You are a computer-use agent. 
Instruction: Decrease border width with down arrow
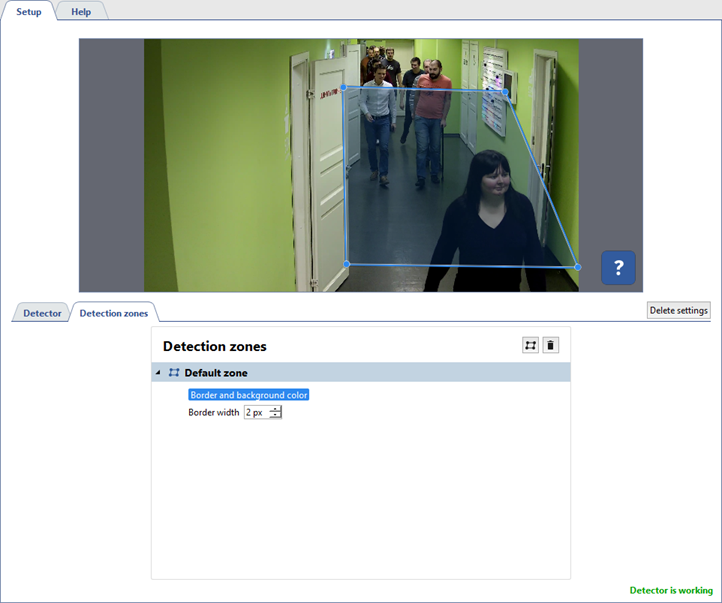[x=275, y=416]
